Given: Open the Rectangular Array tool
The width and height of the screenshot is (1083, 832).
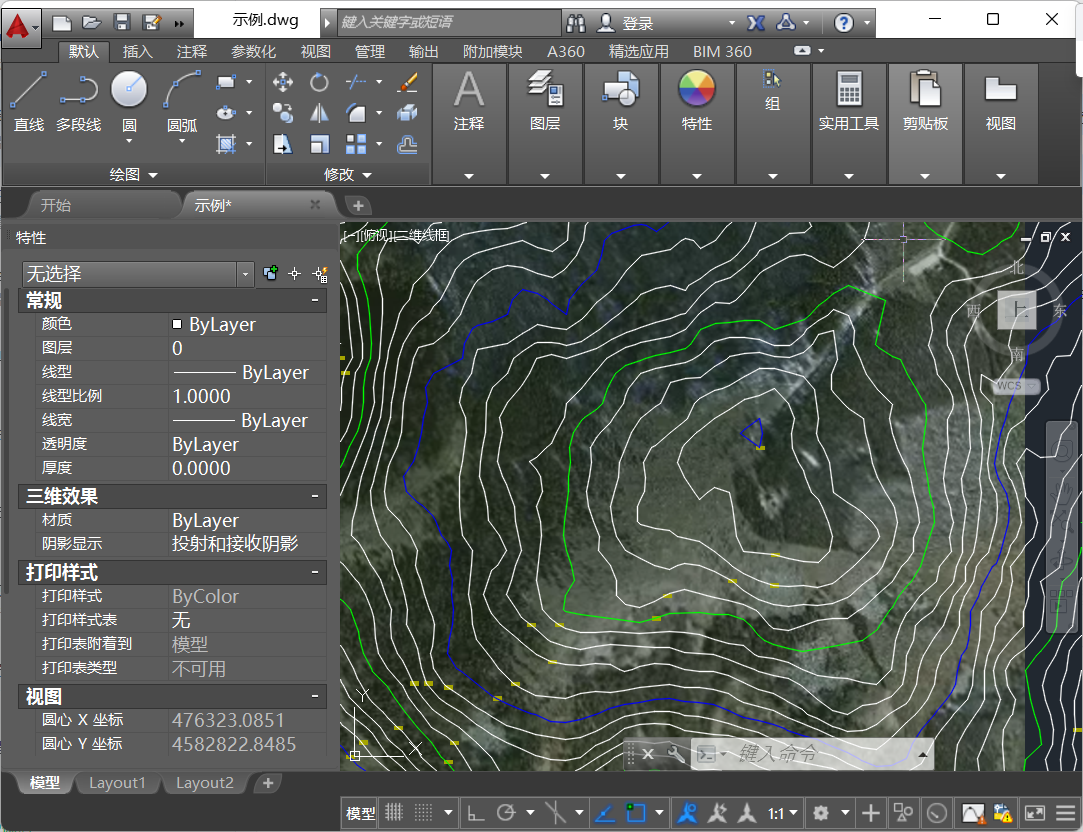Looking at the screenshot, I should point(356,144).
